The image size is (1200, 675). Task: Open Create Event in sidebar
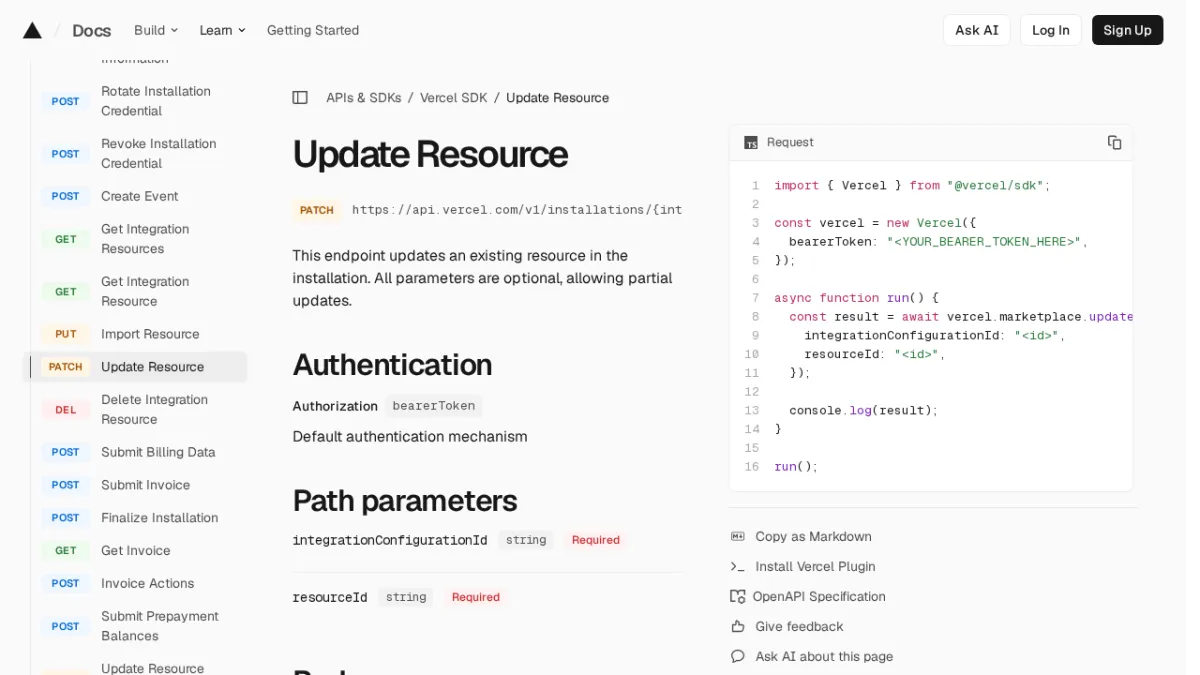click(x=139, y=196)
